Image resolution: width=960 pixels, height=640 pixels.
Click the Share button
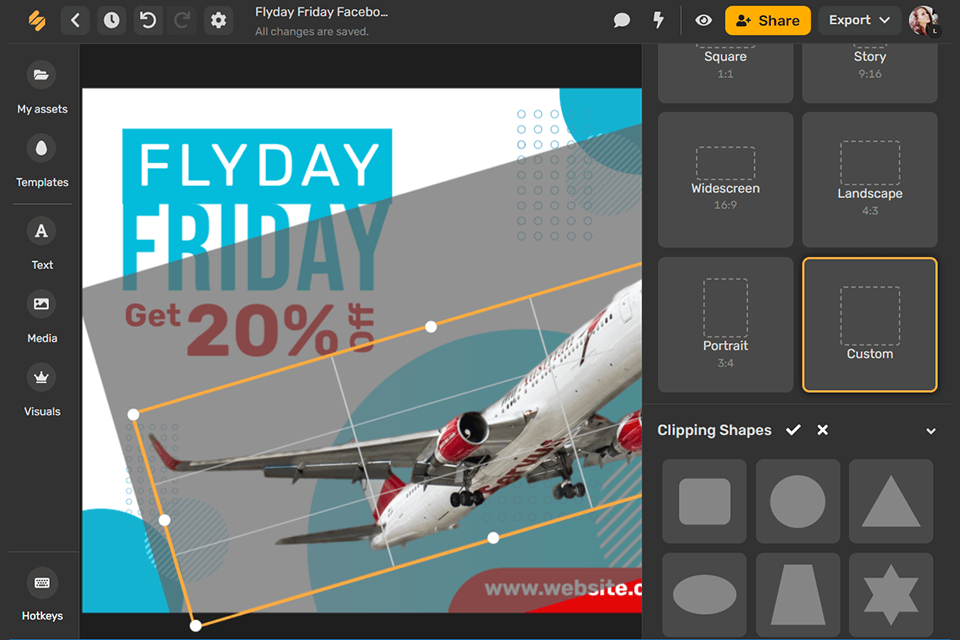[768, 20]
